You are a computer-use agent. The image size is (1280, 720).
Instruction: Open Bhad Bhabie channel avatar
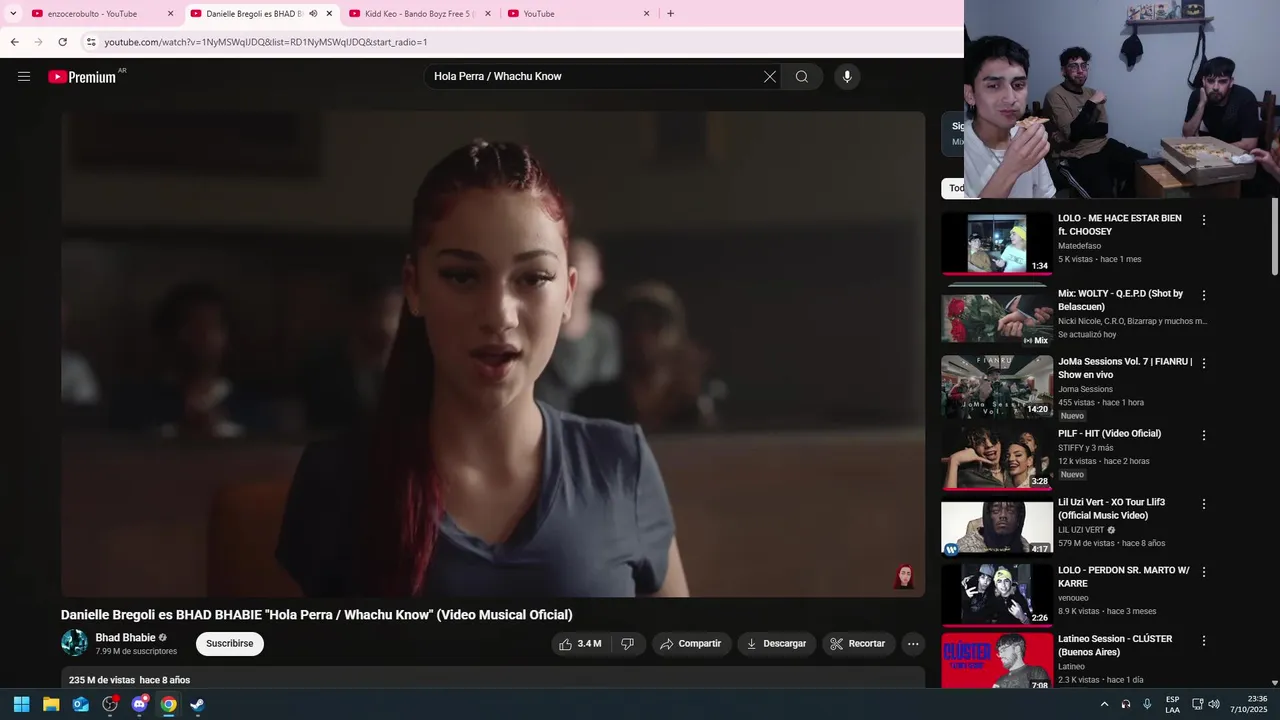coord(74,643)
